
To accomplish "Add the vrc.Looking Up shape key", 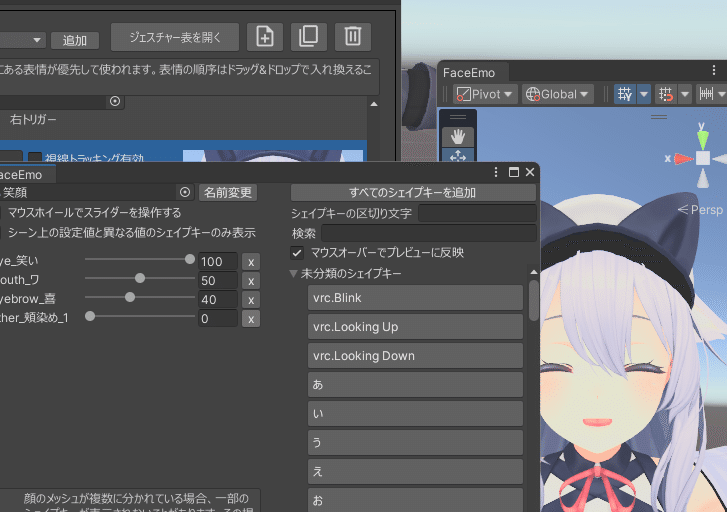I will click(415, 326).
